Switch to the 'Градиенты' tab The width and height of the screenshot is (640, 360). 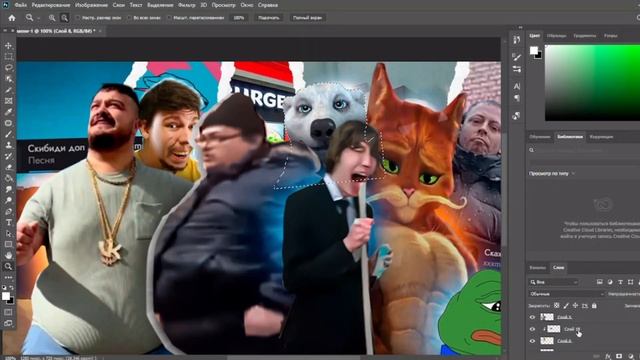click(584, 36)
